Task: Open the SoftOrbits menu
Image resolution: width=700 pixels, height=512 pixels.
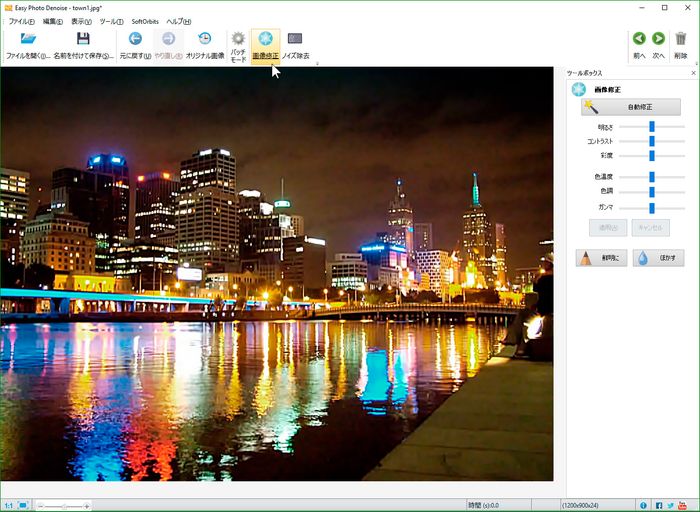Action: 145,21
